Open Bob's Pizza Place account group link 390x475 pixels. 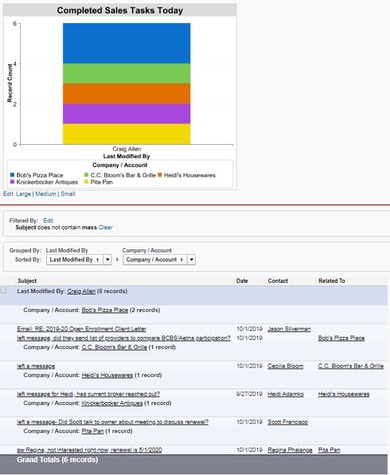click(105, 310)
